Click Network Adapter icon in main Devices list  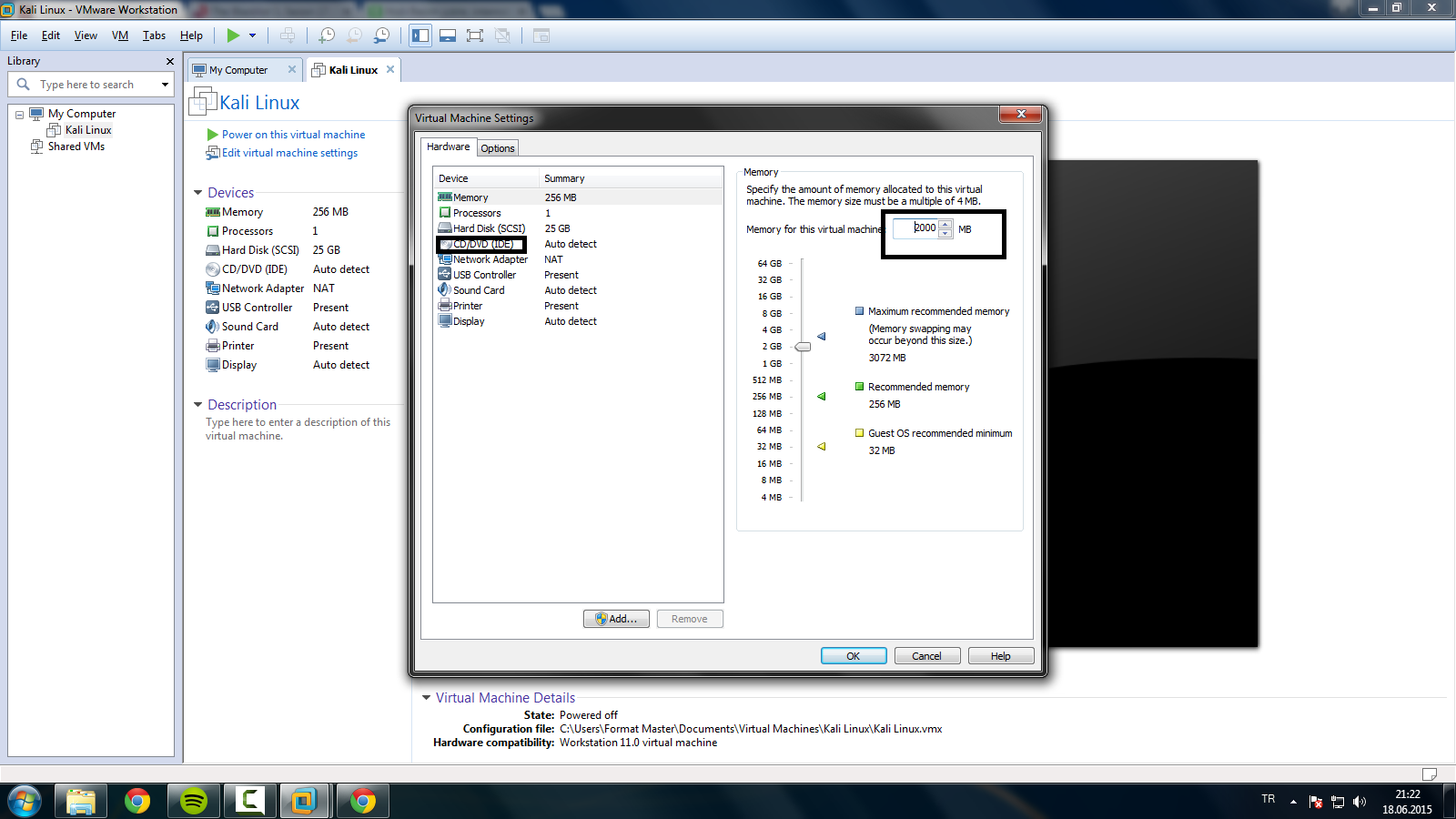coord(213,288)
